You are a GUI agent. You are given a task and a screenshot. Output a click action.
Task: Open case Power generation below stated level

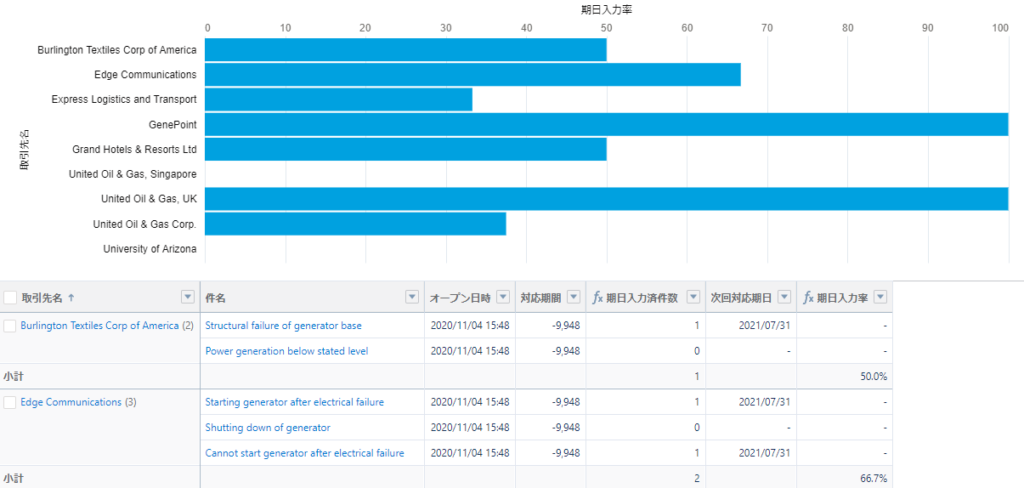287,351
